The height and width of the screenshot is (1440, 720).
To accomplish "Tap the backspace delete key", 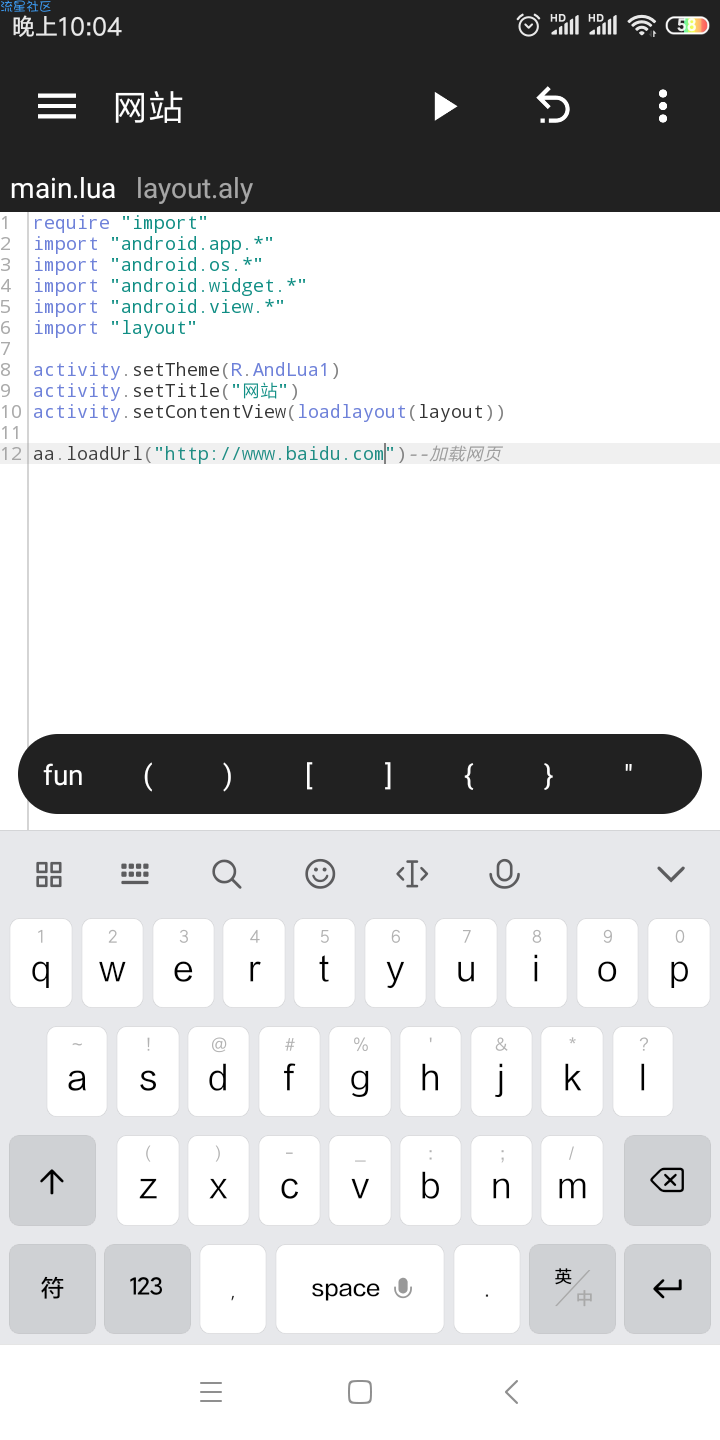I will [667, 1180].
